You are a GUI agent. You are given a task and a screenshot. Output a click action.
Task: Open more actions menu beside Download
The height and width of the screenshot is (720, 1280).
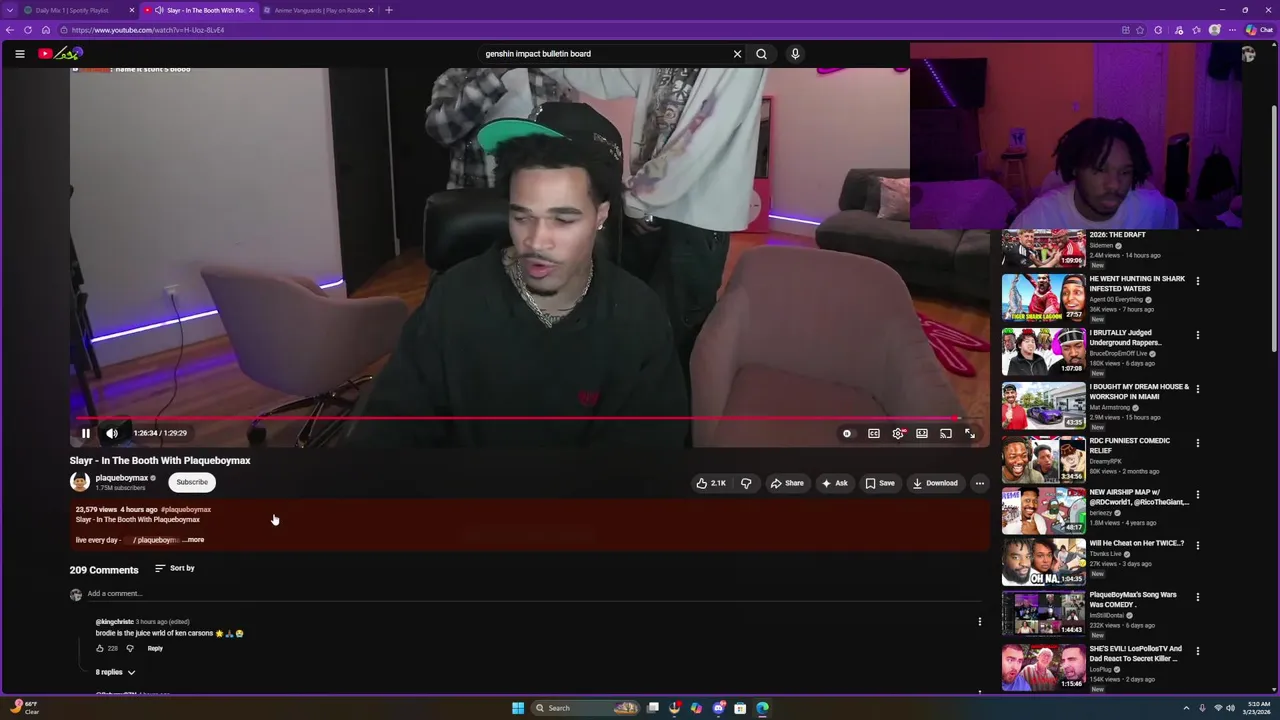(x=980, y=483)
